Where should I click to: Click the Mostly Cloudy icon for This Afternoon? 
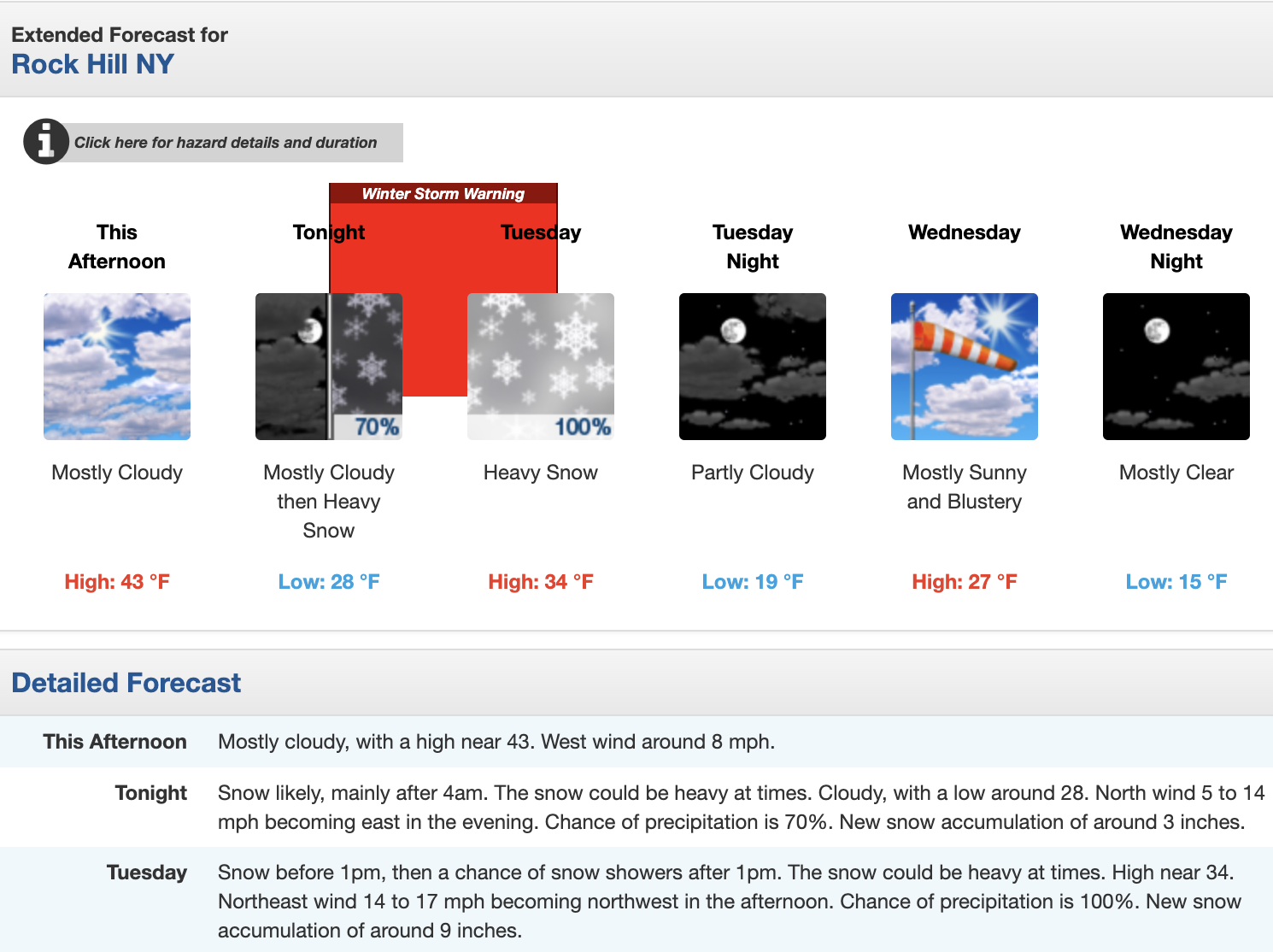point(116,366)
